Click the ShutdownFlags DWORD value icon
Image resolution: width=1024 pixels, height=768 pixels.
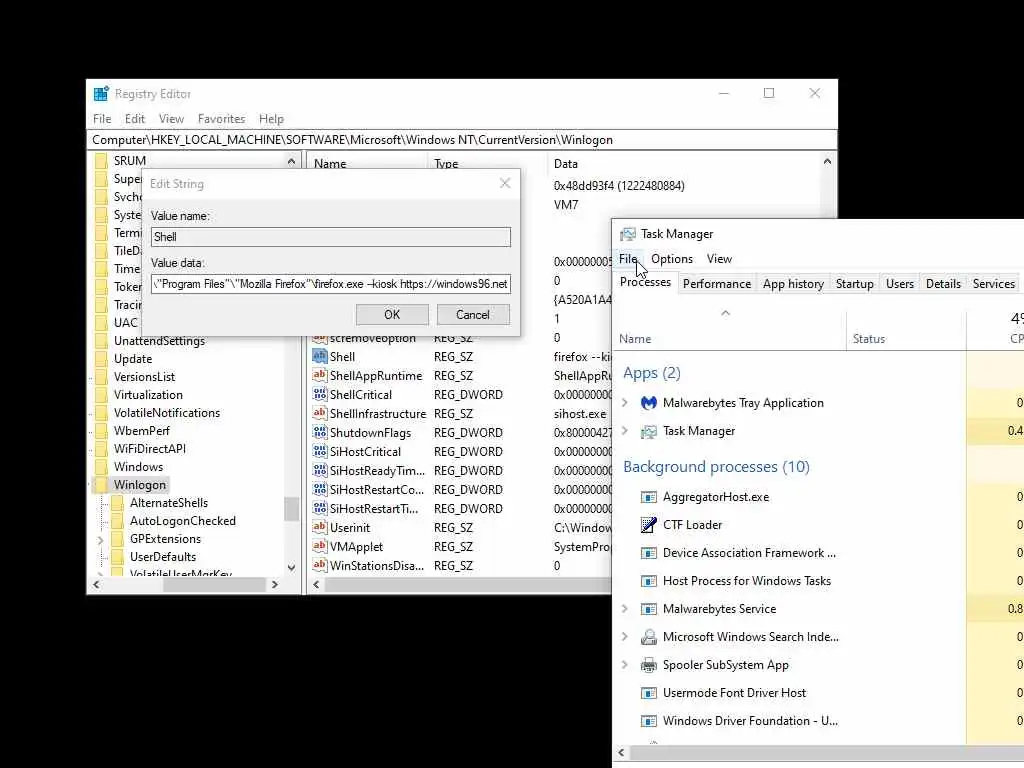(319, 432)
